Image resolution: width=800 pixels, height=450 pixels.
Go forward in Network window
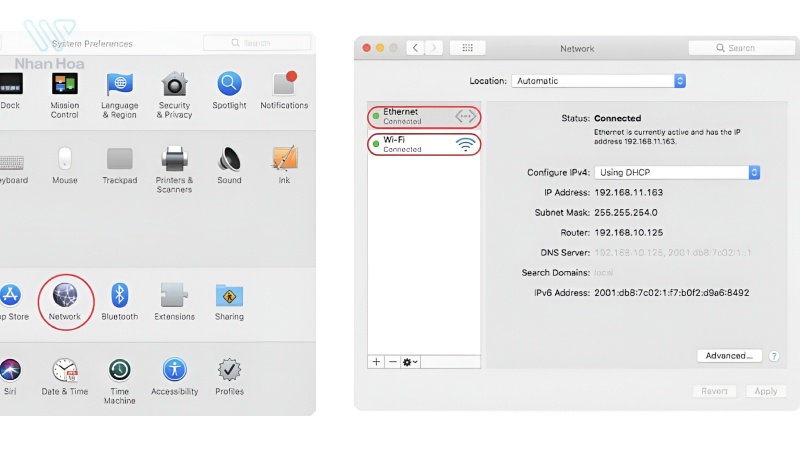pyautogui.click(x=434, y=48)
